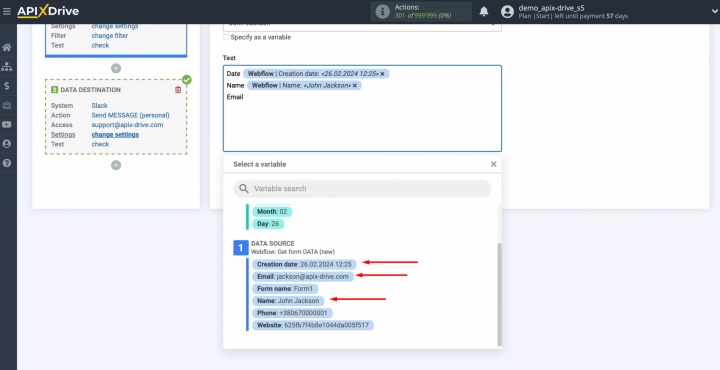Click the user avatar icon
Viewport: 720px width, 370px height.
507,12
